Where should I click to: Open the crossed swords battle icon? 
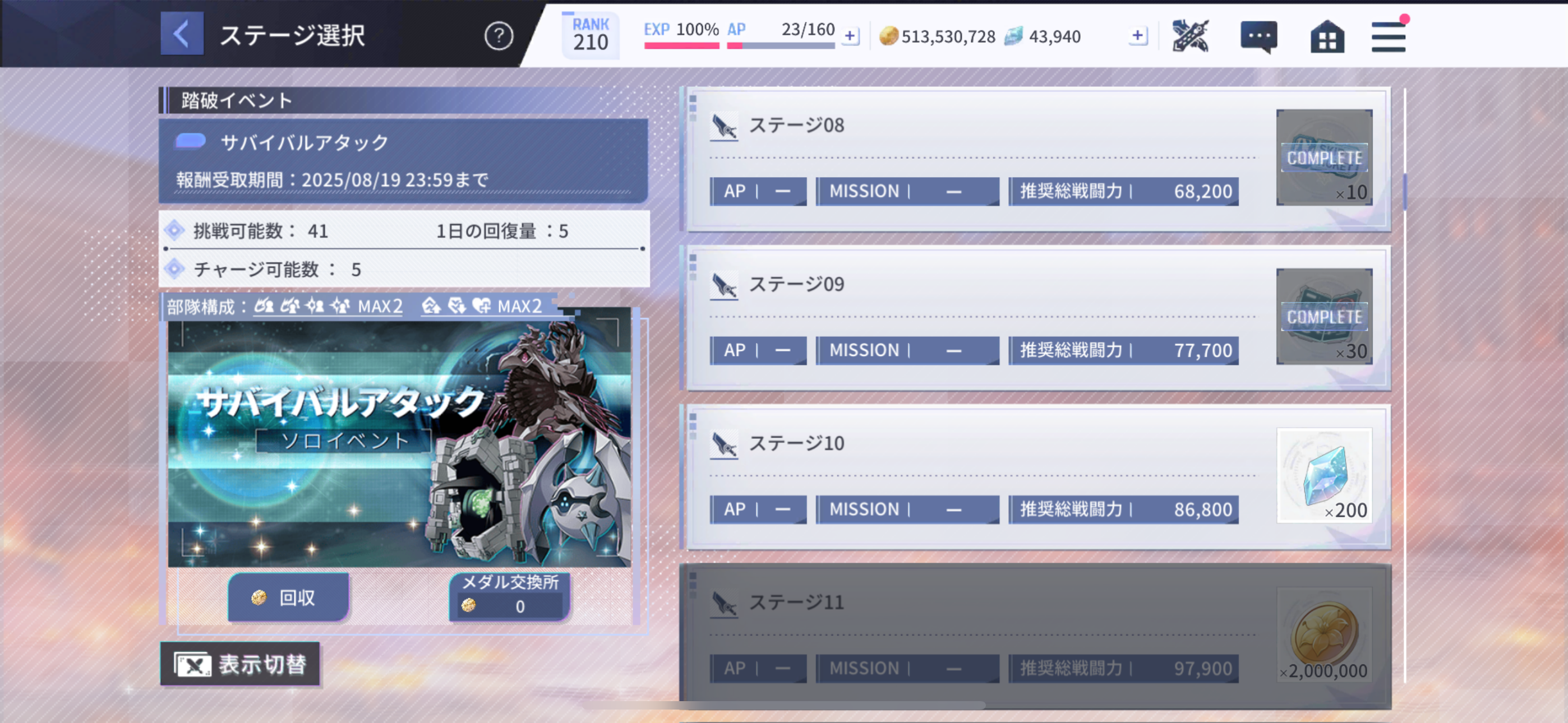point(1190,36)
